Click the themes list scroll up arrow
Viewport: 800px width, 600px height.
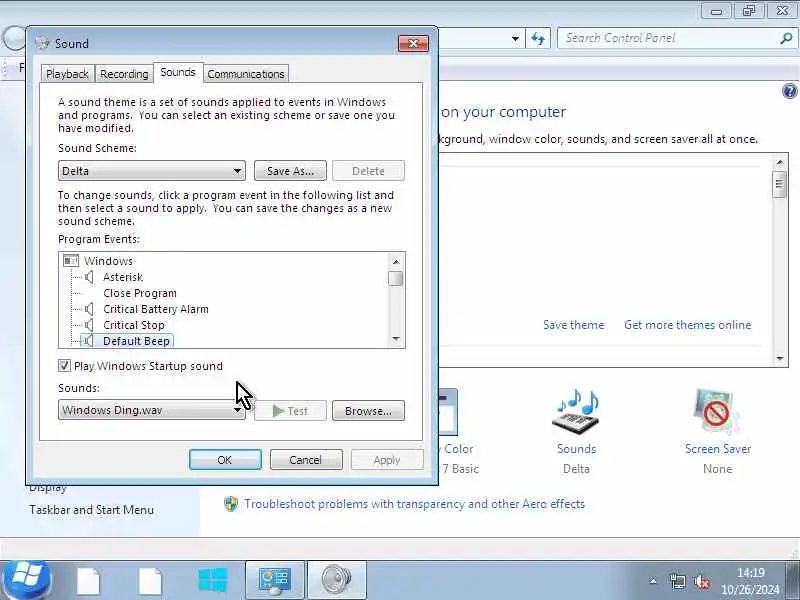point(780,163)
